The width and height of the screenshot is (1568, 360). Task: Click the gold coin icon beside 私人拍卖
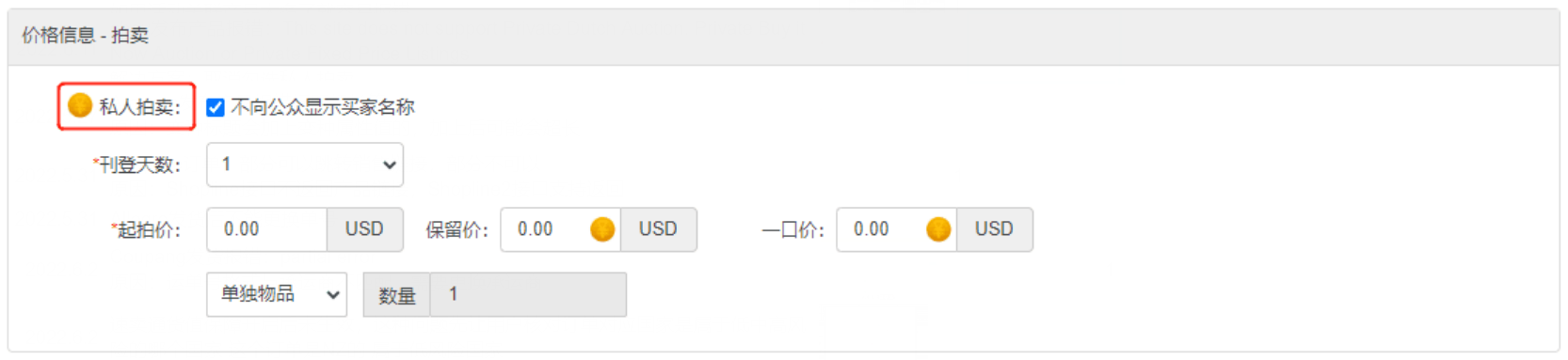80,105
